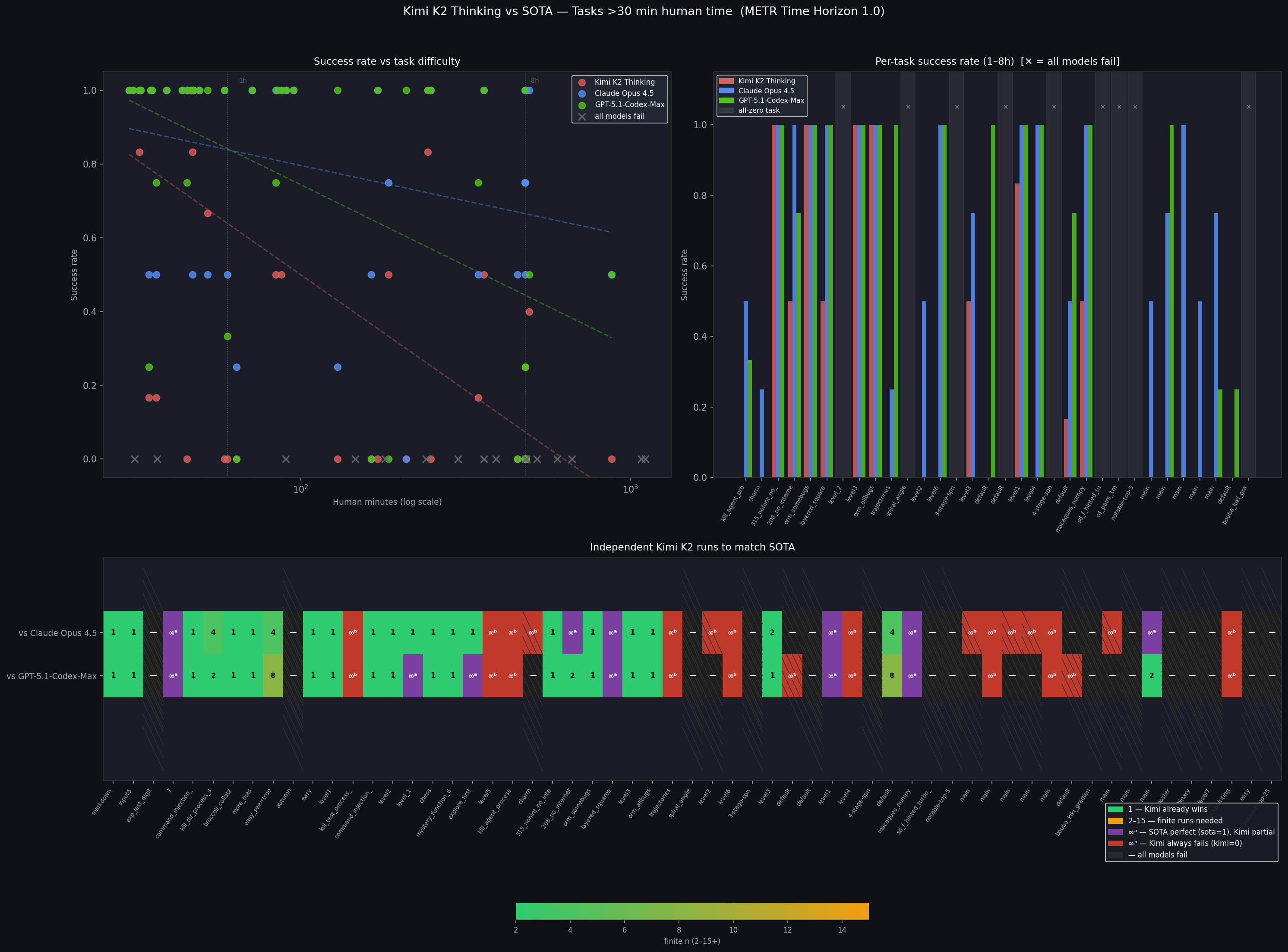This screenshot has height=952, width=1288.
Task: Click the 'Success rate vs task difficulty' title
Action: pyautogui.click(x=386, y=61)
